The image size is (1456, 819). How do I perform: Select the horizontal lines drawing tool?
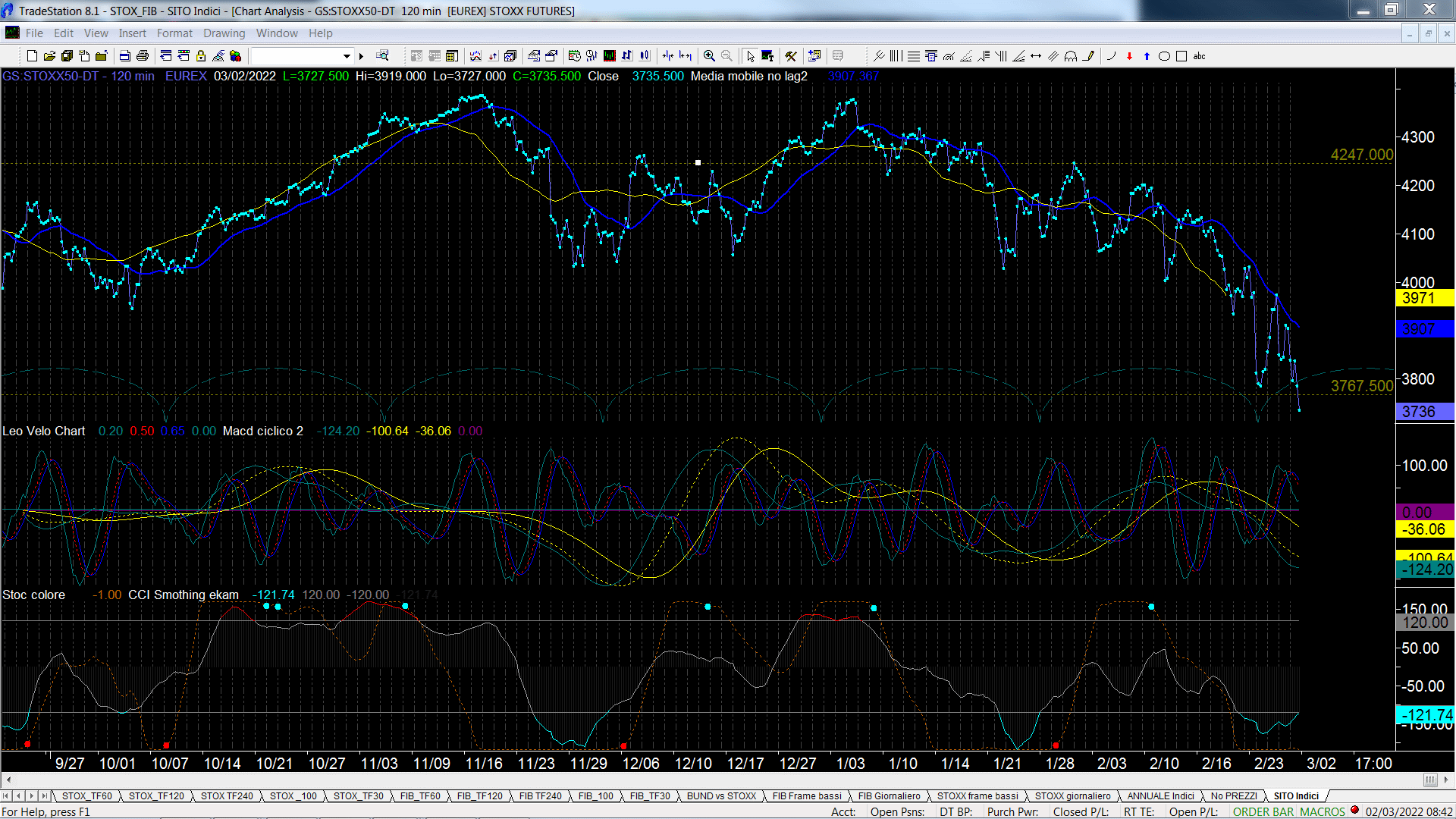[914, 56]
